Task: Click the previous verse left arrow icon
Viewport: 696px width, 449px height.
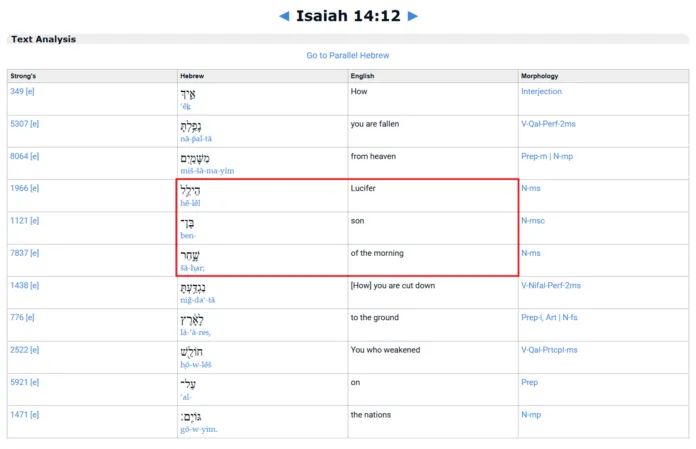Action: click(284, 16)
